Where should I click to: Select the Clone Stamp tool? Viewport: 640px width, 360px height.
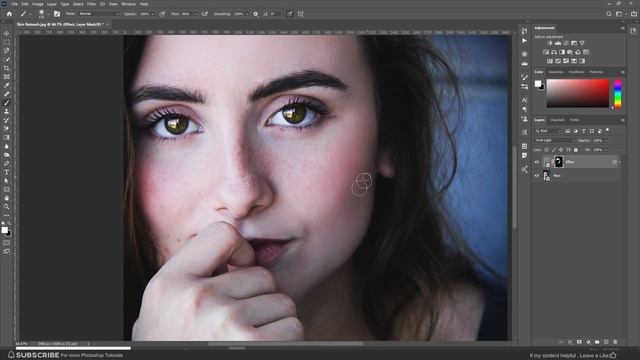pyautogui.click(x=7, y=111)
